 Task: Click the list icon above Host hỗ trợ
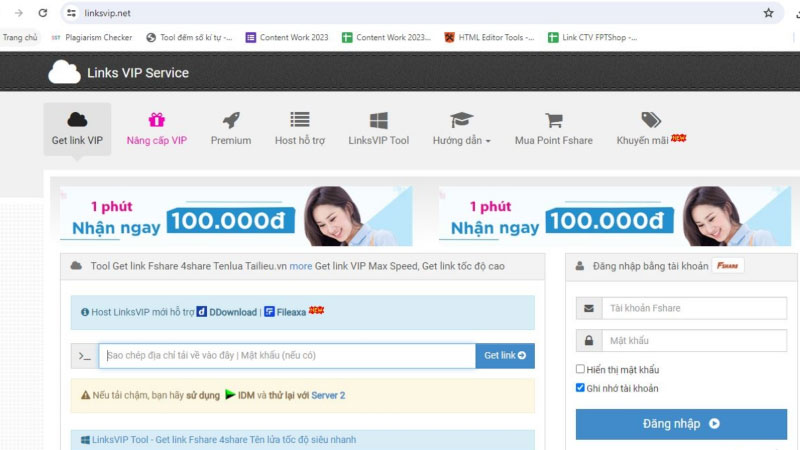click(x=299, y=119)
